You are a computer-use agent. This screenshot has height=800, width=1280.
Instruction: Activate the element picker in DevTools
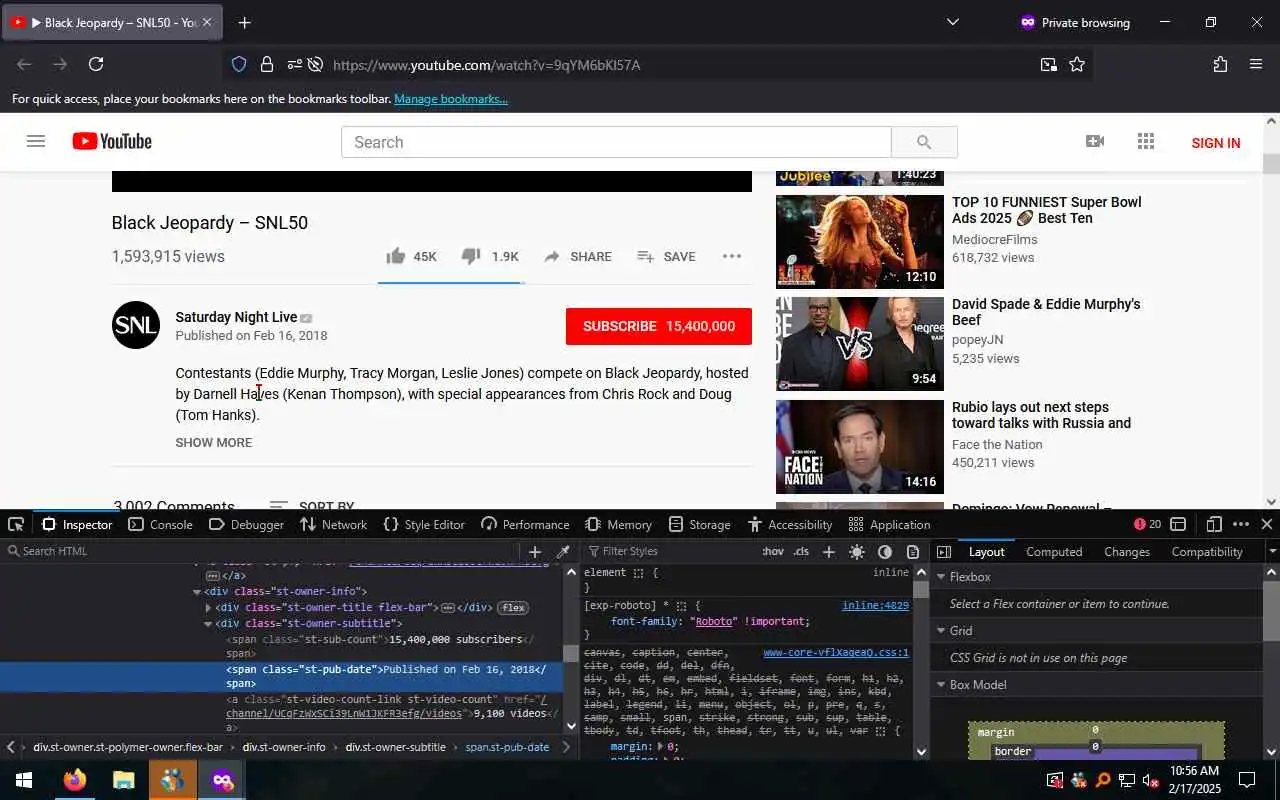pyautogui.click(x=16, y=524)
